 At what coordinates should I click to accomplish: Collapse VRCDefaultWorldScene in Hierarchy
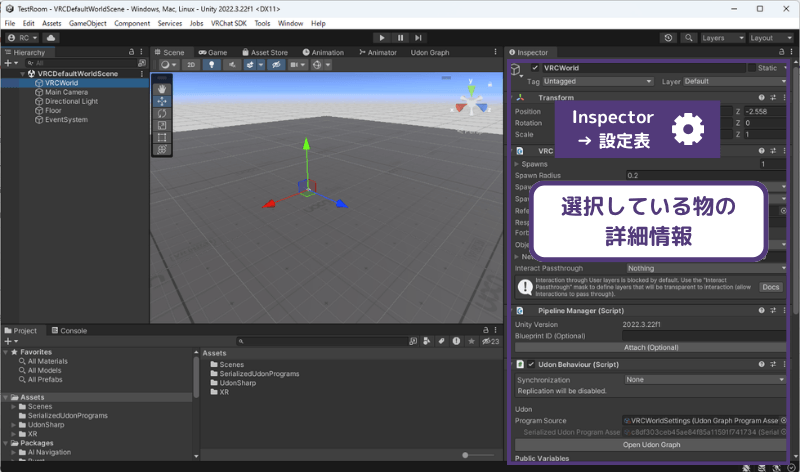click(x=22, y=74)
